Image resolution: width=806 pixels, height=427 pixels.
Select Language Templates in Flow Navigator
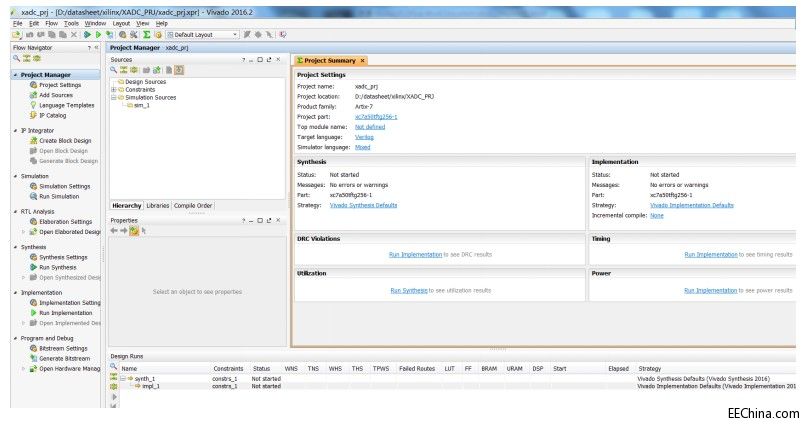tap(62, 105)
